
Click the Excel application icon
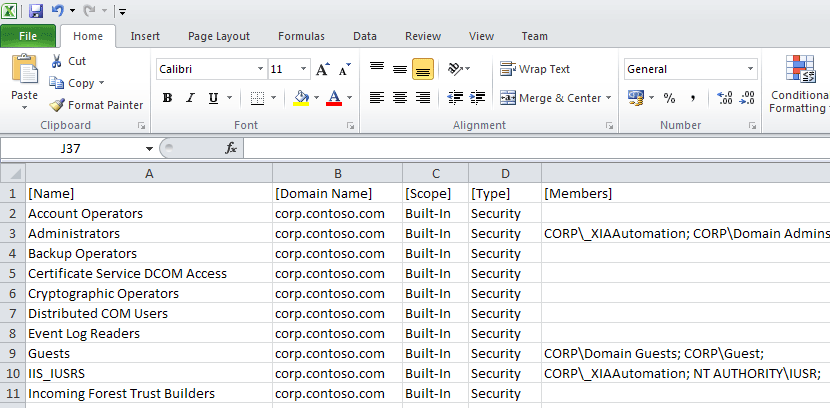click(9, 11)
